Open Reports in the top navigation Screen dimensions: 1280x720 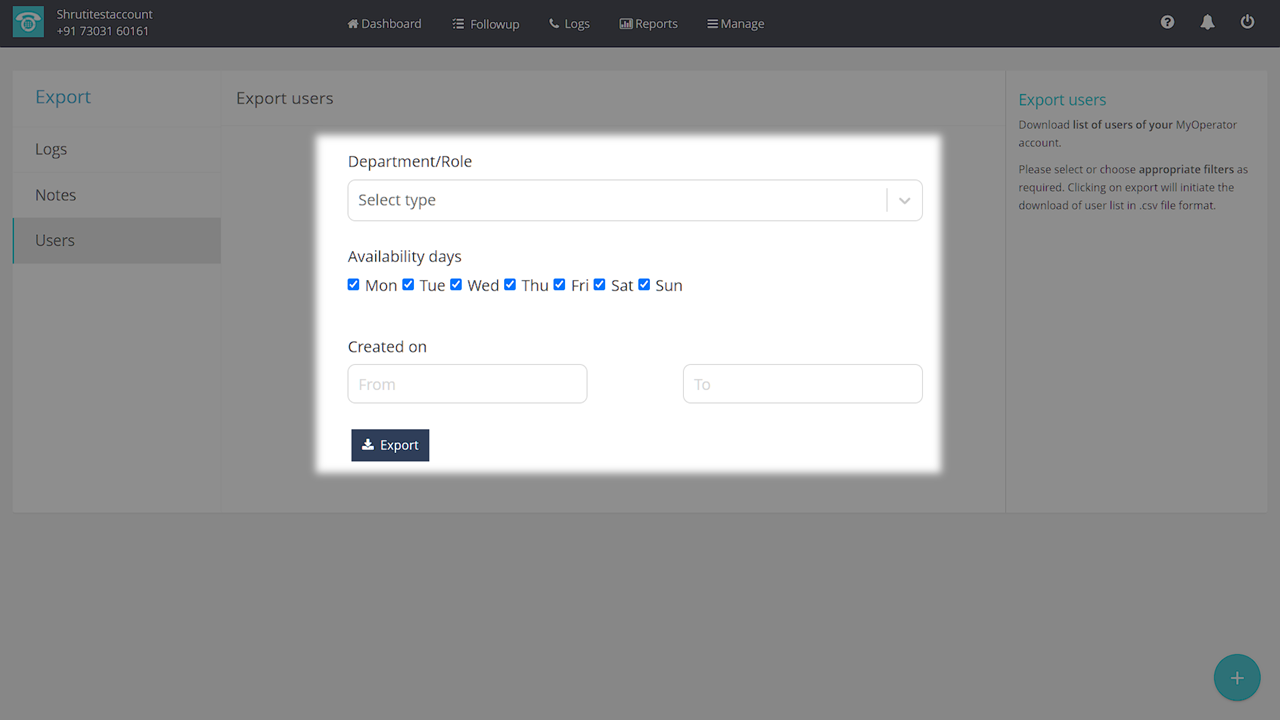(648, 23)
